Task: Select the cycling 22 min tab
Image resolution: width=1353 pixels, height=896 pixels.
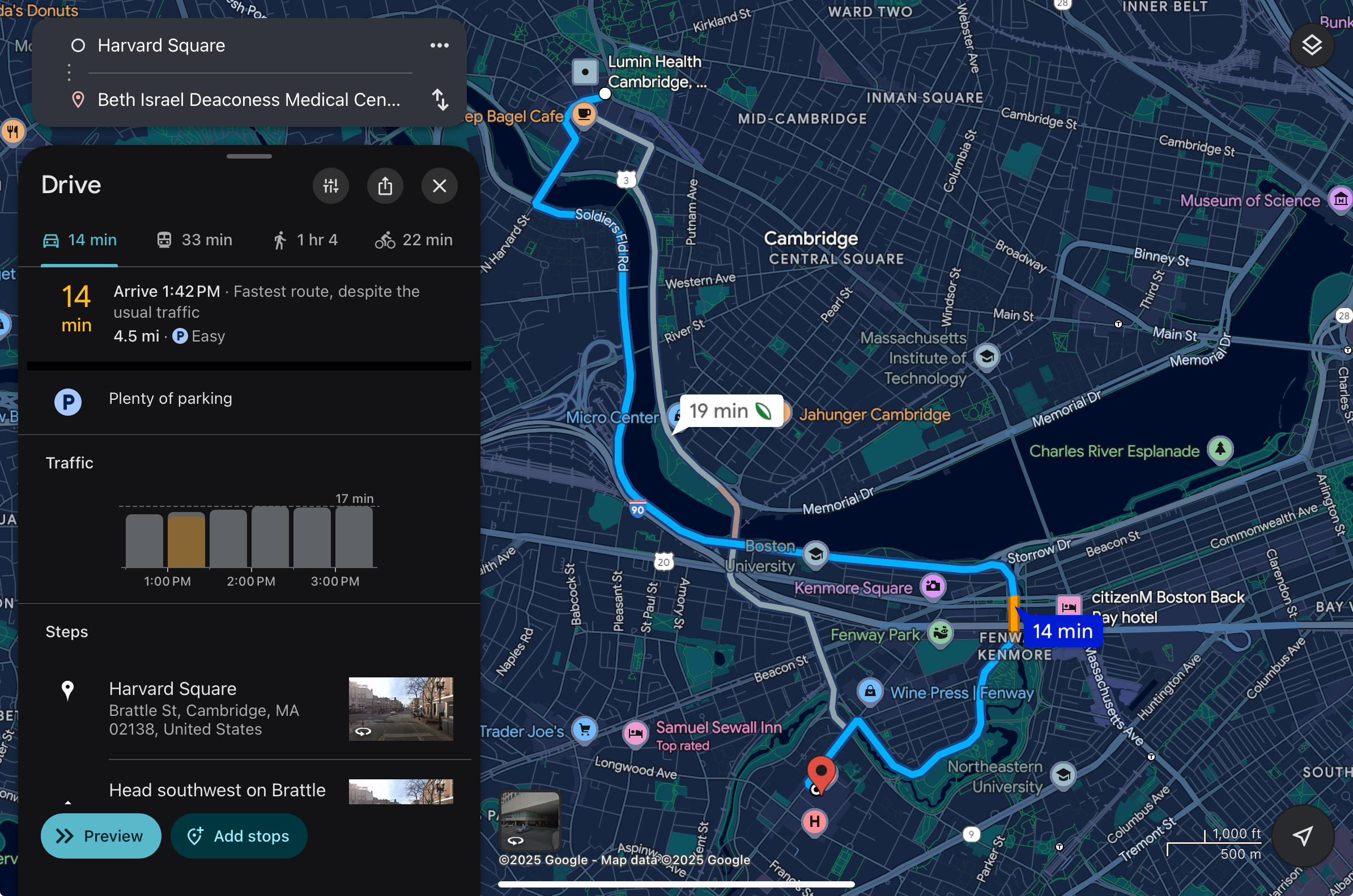Action: point(414,240)
